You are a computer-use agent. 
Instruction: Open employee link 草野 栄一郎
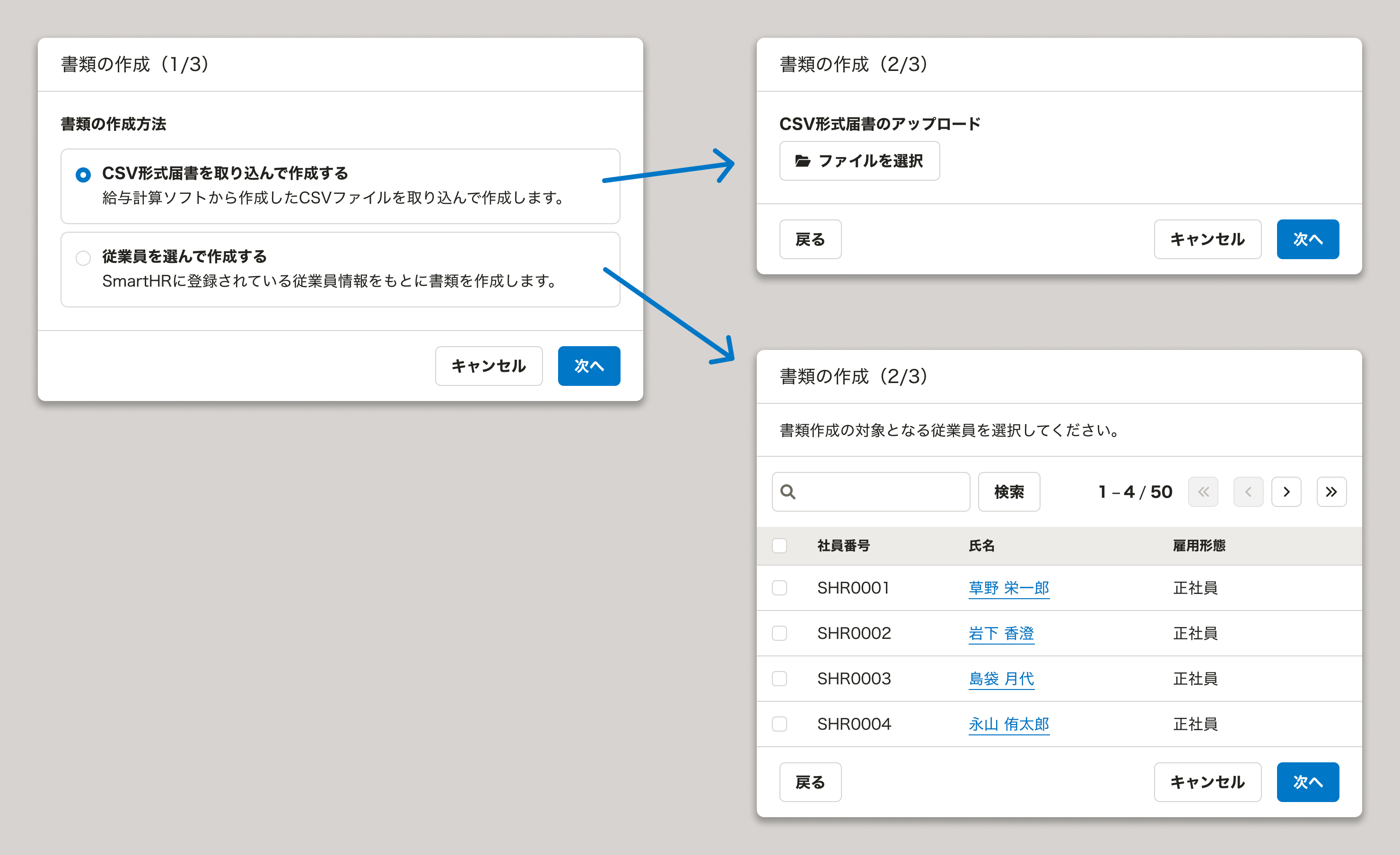tap(1008, 587)
